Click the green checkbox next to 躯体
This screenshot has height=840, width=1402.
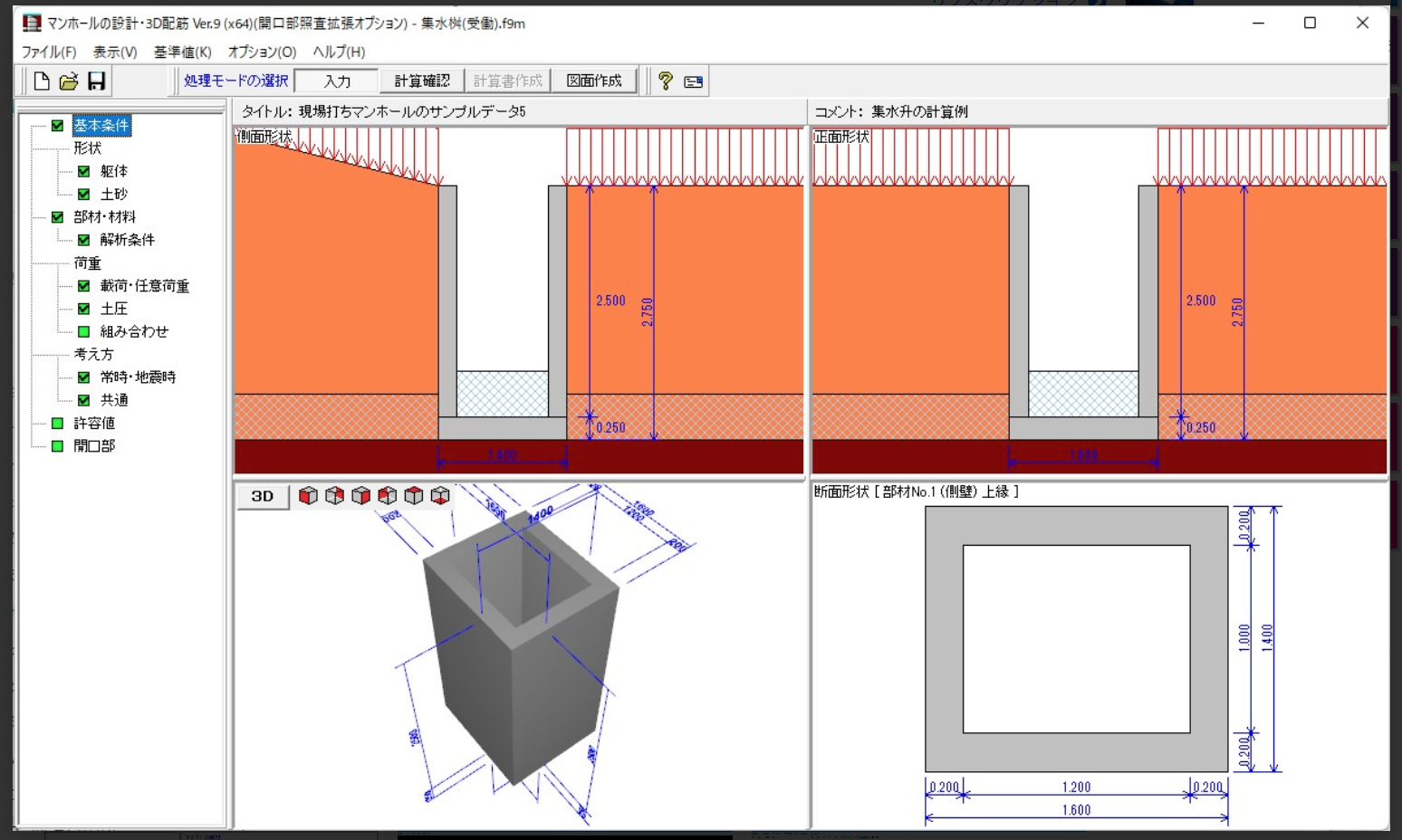pos(84,171)
